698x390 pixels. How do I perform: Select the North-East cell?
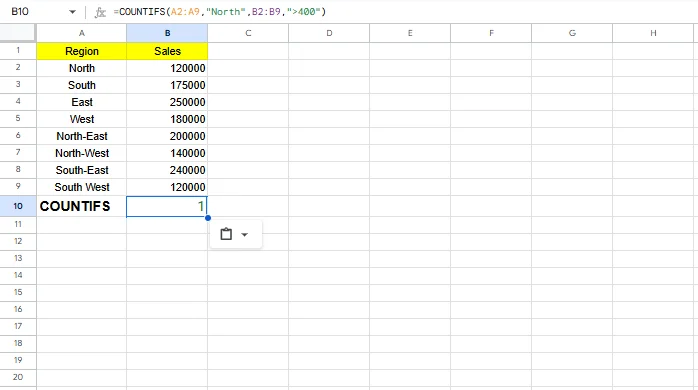[x=81, y=136]
